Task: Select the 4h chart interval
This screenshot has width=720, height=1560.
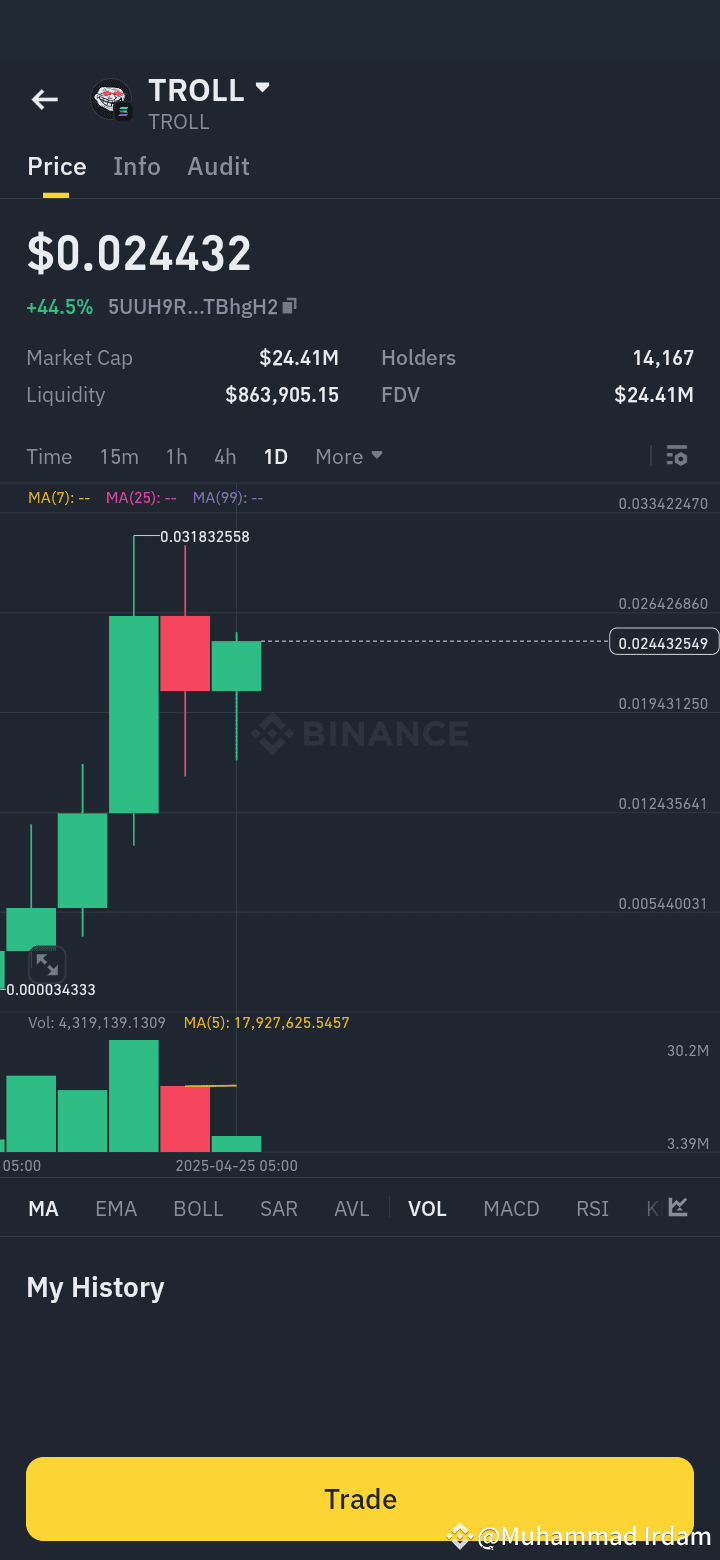Action: click(225, 456)
